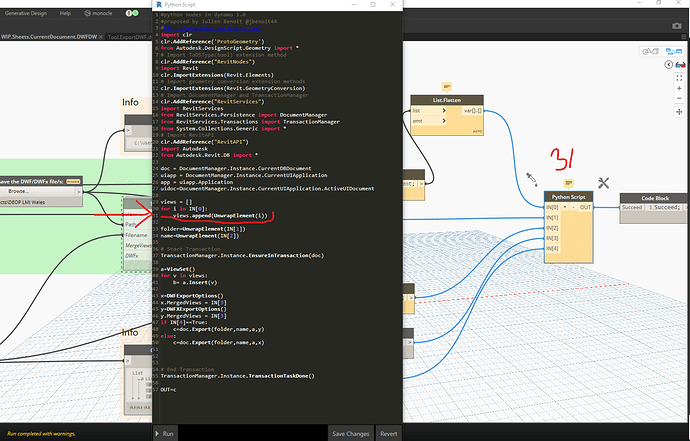
Task: Switch to 3D background preview navigation
Action: point(650,51)
